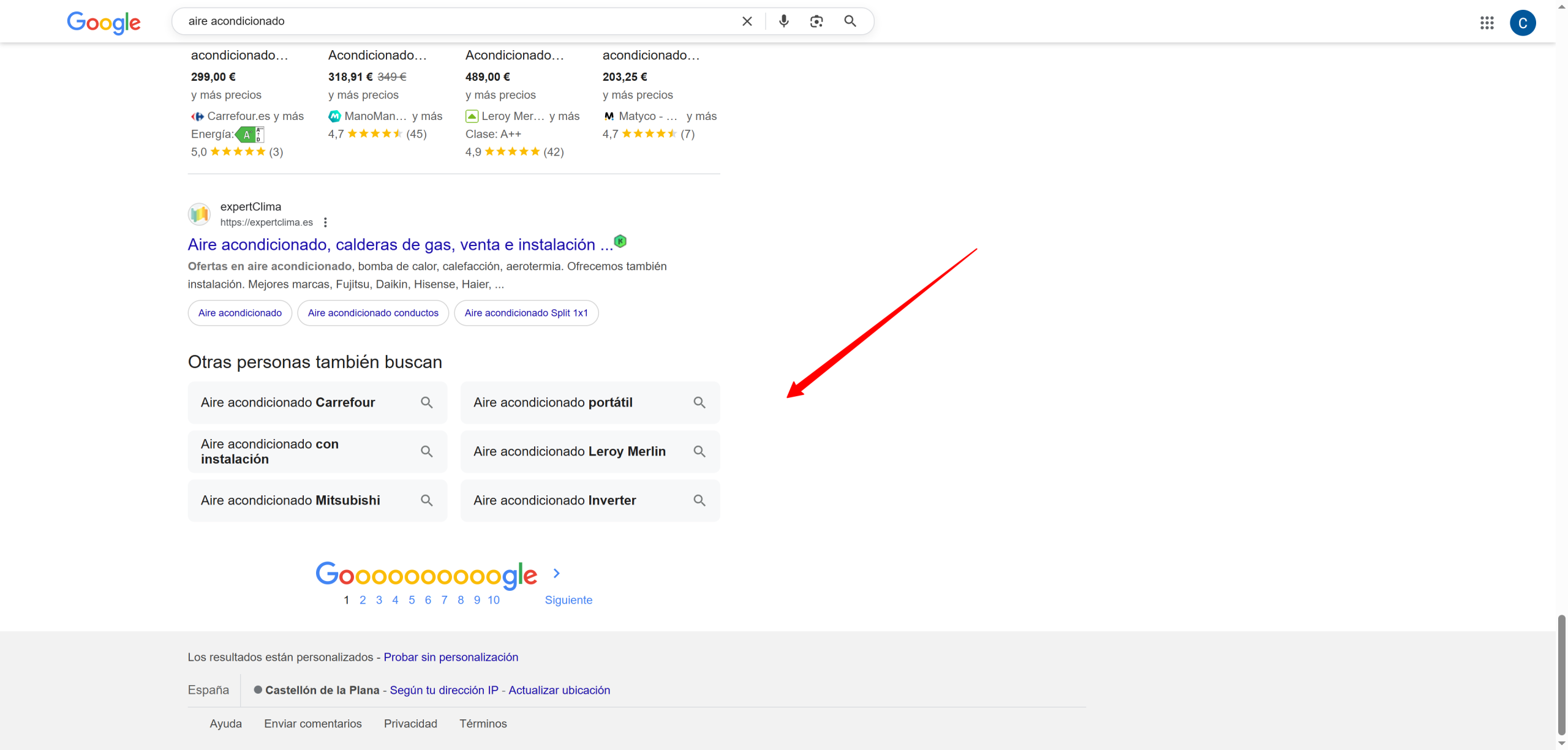Select the Aire acondicionado Split 1x1 chip
The image size is (1568, 750).
coord(526,313)
